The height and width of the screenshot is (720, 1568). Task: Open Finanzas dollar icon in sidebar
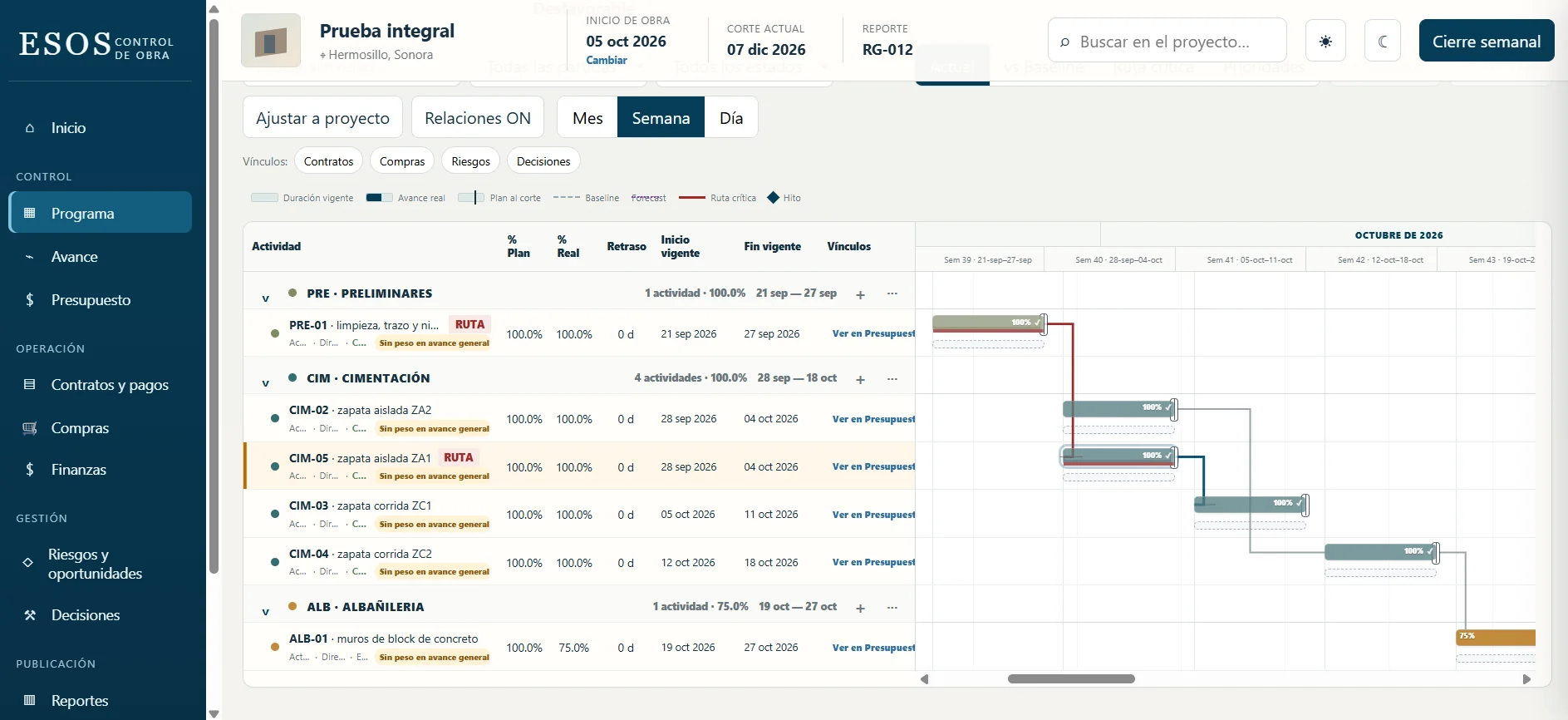click(x=30, y=470)
